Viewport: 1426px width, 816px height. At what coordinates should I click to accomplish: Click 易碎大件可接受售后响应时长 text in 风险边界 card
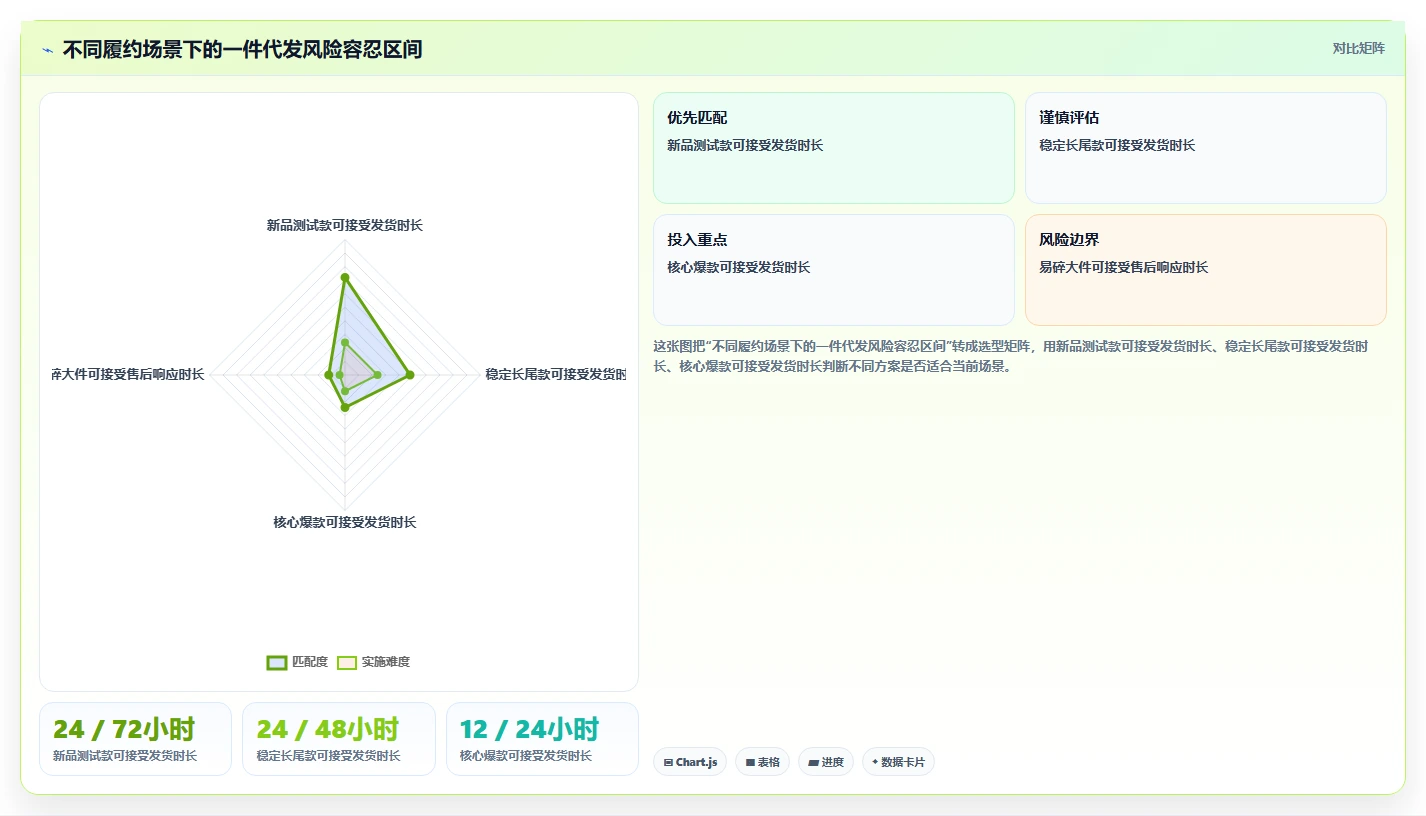point(1123,267)
